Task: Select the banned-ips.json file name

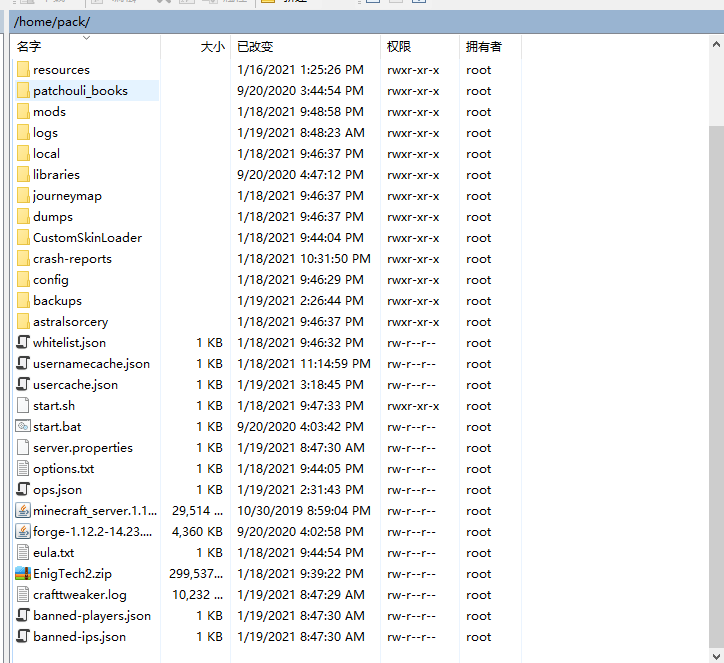Action: (79, 637)
